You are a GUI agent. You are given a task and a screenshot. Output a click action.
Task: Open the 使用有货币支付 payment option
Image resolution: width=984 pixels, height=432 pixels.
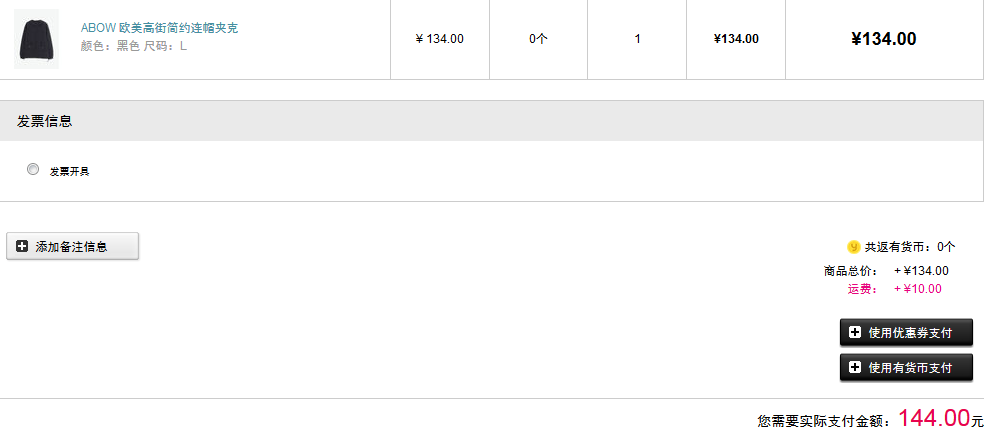click(x=906, y=368)
